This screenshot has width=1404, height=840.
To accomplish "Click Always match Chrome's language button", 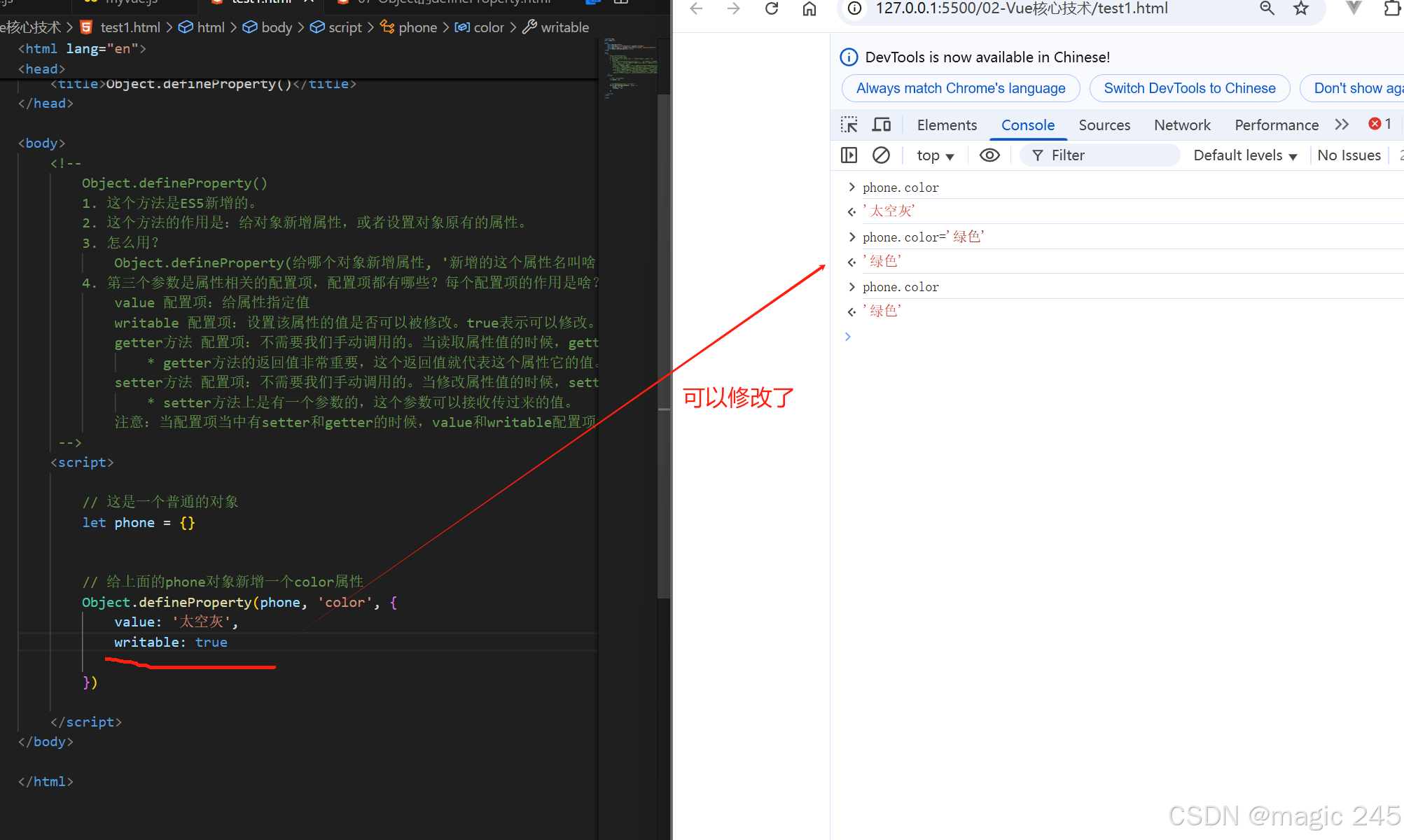I will click(x=960, y=88).
